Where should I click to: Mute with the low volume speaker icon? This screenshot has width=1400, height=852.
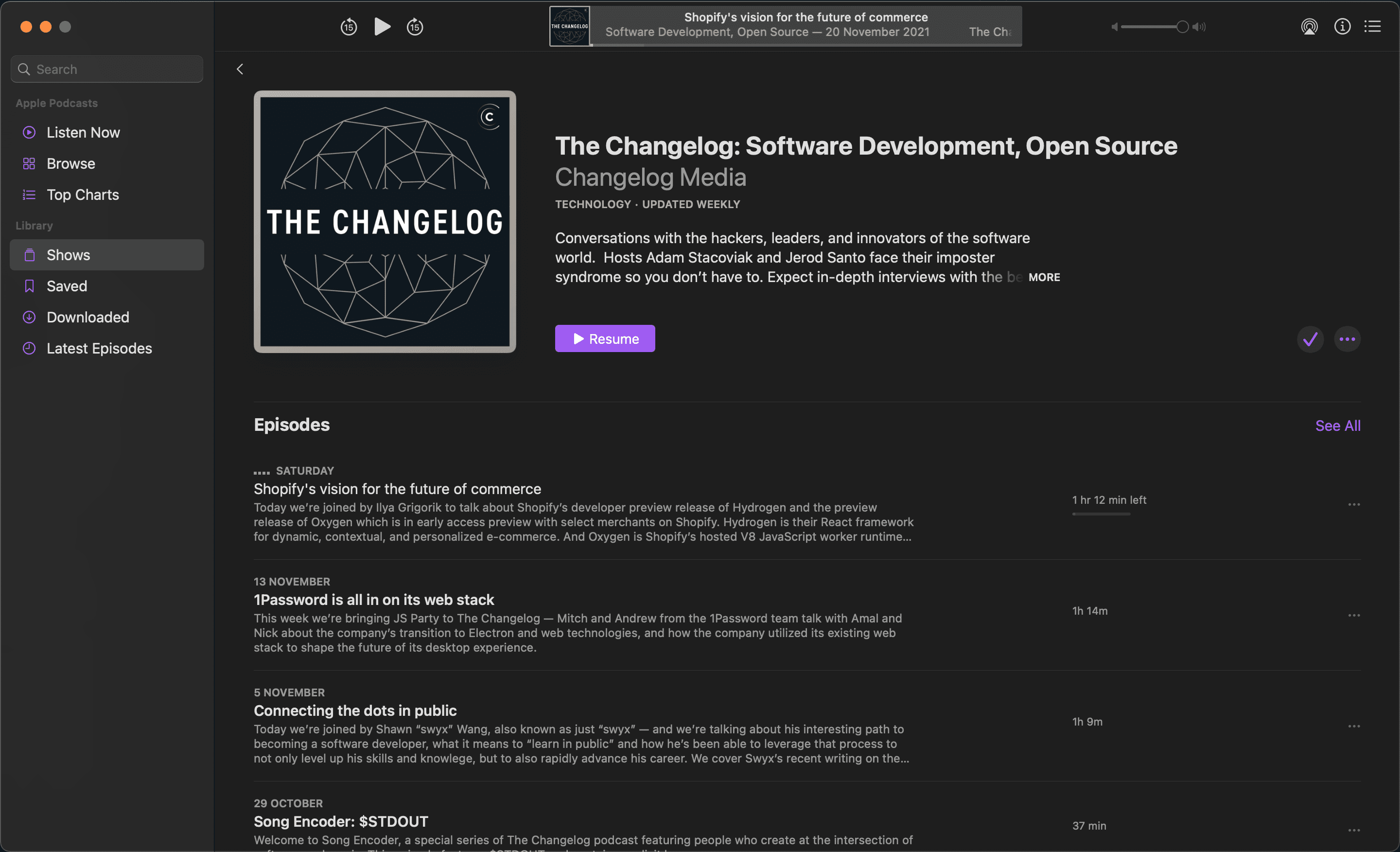pyautogui.click(x=1114, y=27)
